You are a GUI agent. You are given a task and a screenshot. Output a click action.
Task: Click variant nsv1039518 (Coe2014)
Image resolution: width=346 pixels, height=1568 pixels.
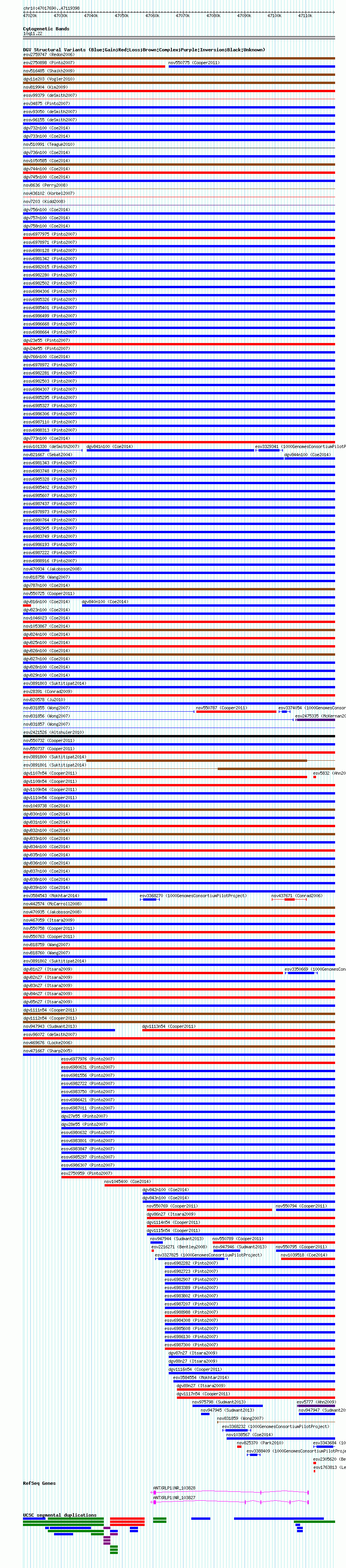coord(304,1255)
